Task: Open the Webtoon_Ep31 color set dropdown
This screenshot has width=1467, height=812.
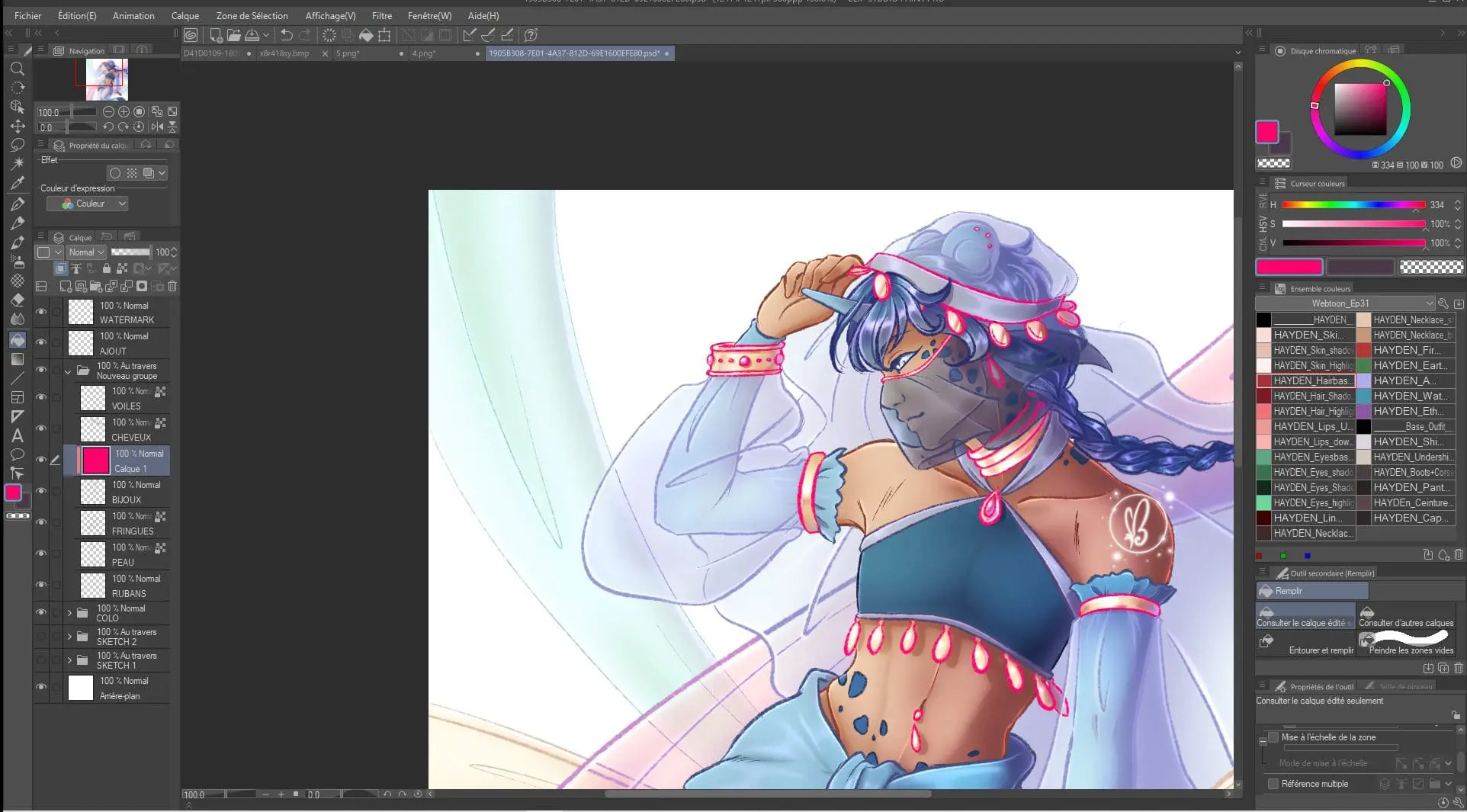Action: tap(1346, 303)
